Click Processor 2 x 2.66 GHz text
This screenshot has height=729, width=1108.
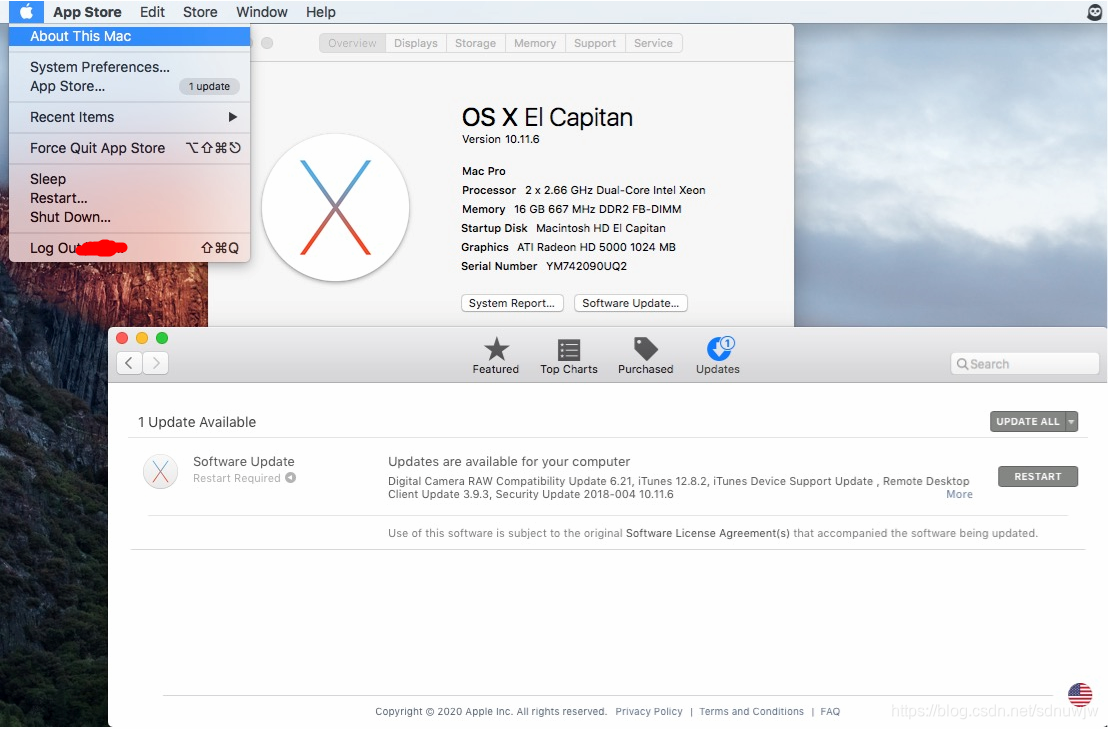(x=584, y=190)
